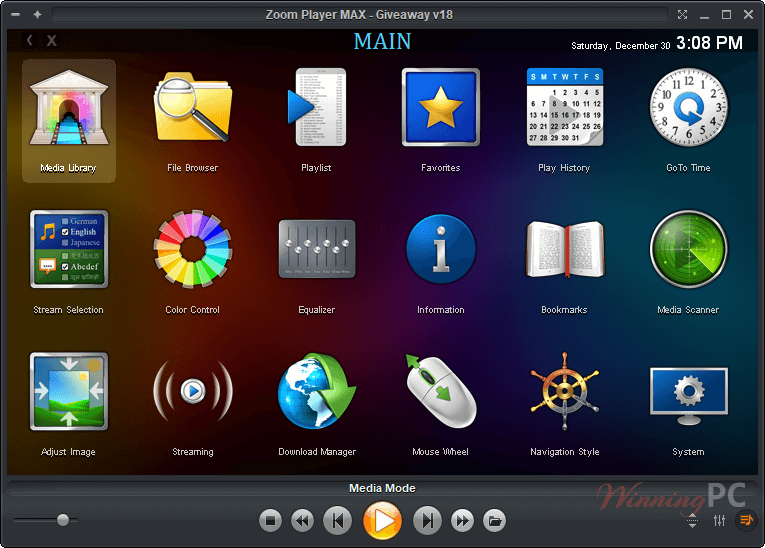Click the File Browser label
765x548 pixels.
[x=192, y=168]
